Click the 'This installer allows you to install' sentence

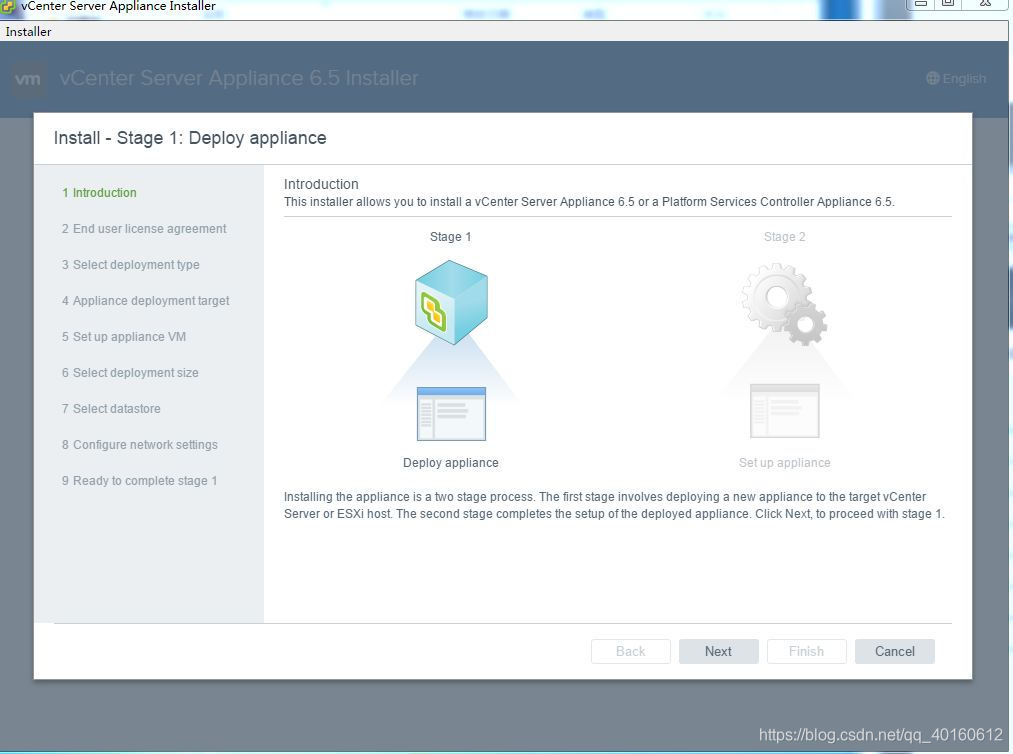pyautogui.click(x=589, y=202)
